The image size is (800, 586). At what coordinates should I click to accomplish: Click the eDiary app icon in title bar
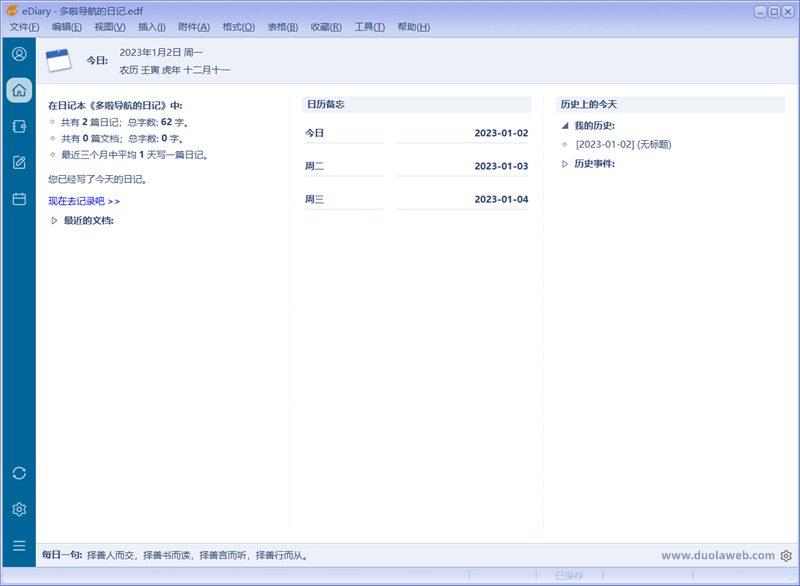point(12,11)
